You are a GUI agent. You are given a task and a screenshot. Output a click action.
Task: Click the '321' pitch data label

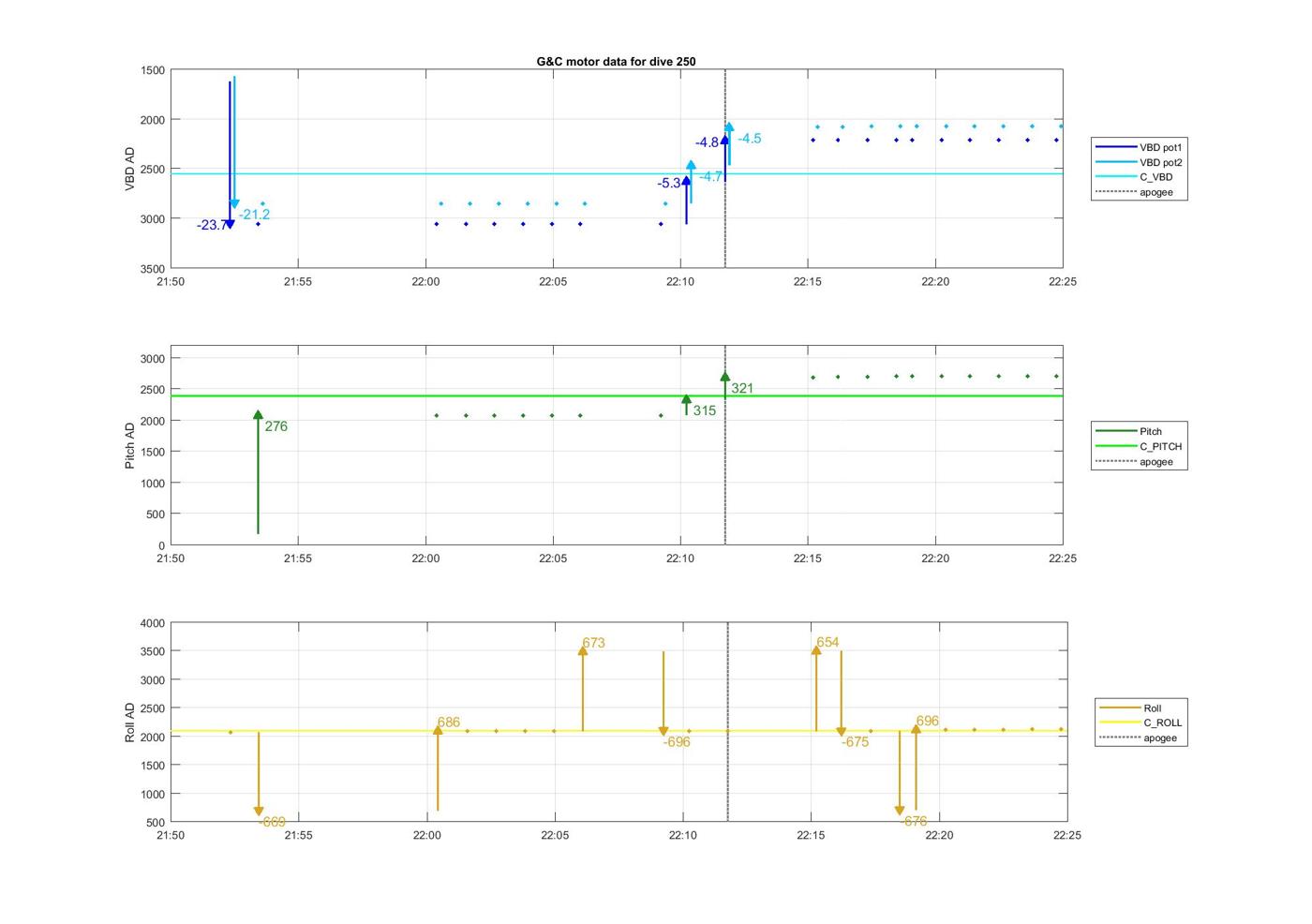coord(742,388)
